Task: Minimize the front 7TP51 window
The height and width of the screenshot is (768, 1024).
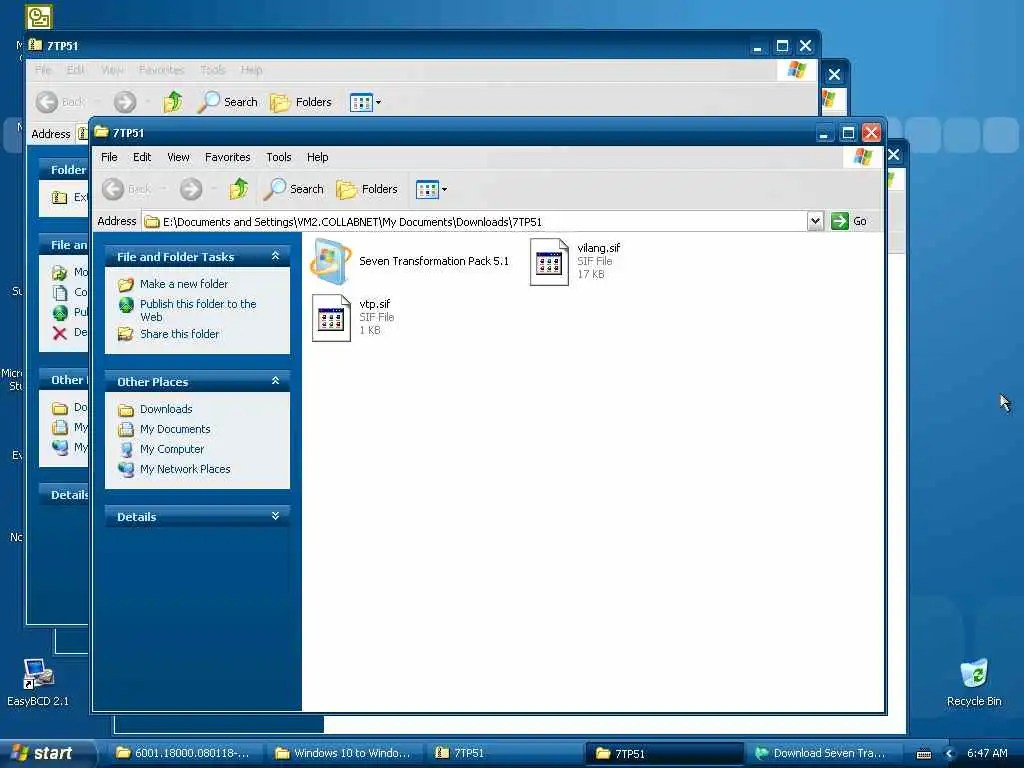Action: pos(824,133)
